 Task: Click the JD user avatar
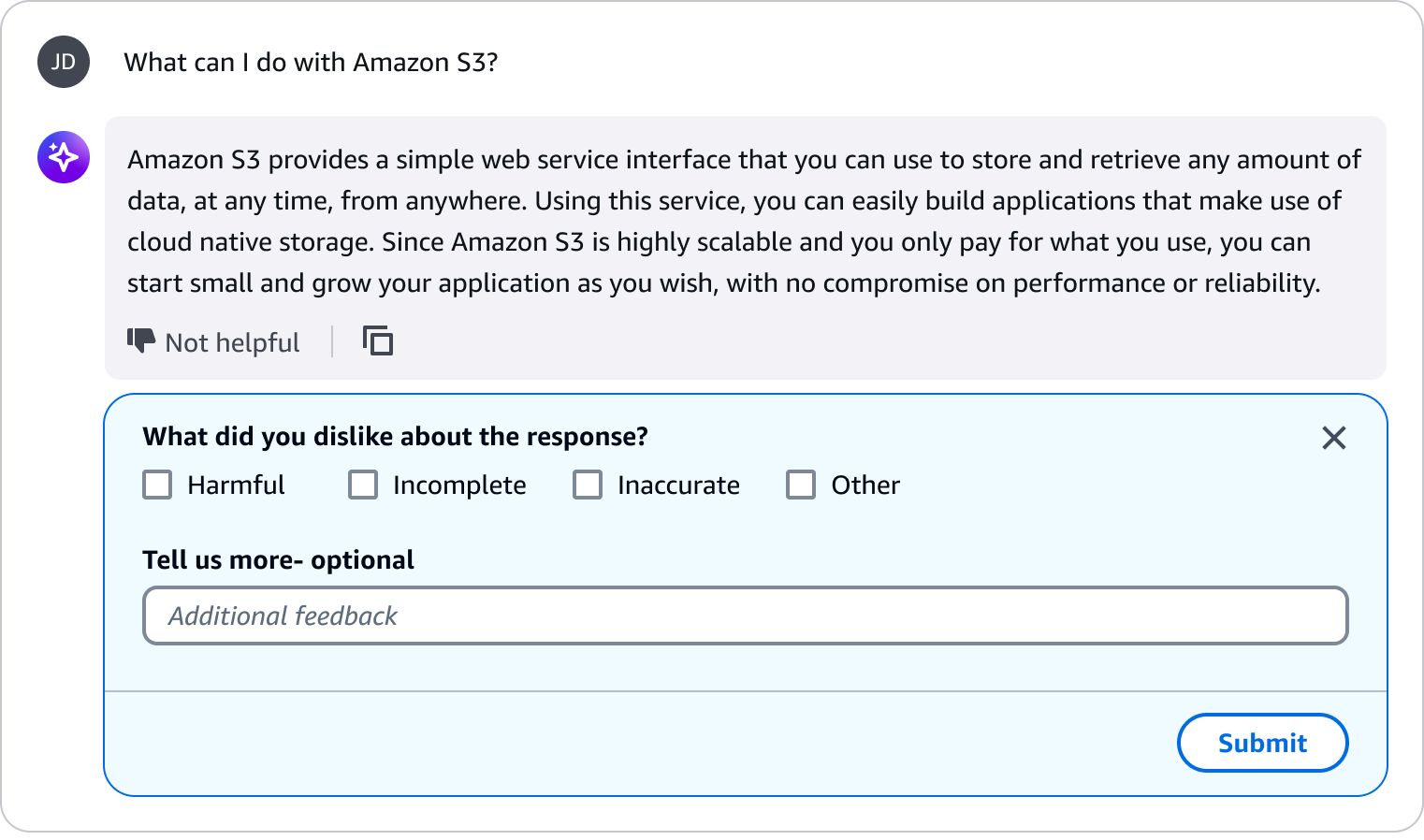tap(64, 62)
